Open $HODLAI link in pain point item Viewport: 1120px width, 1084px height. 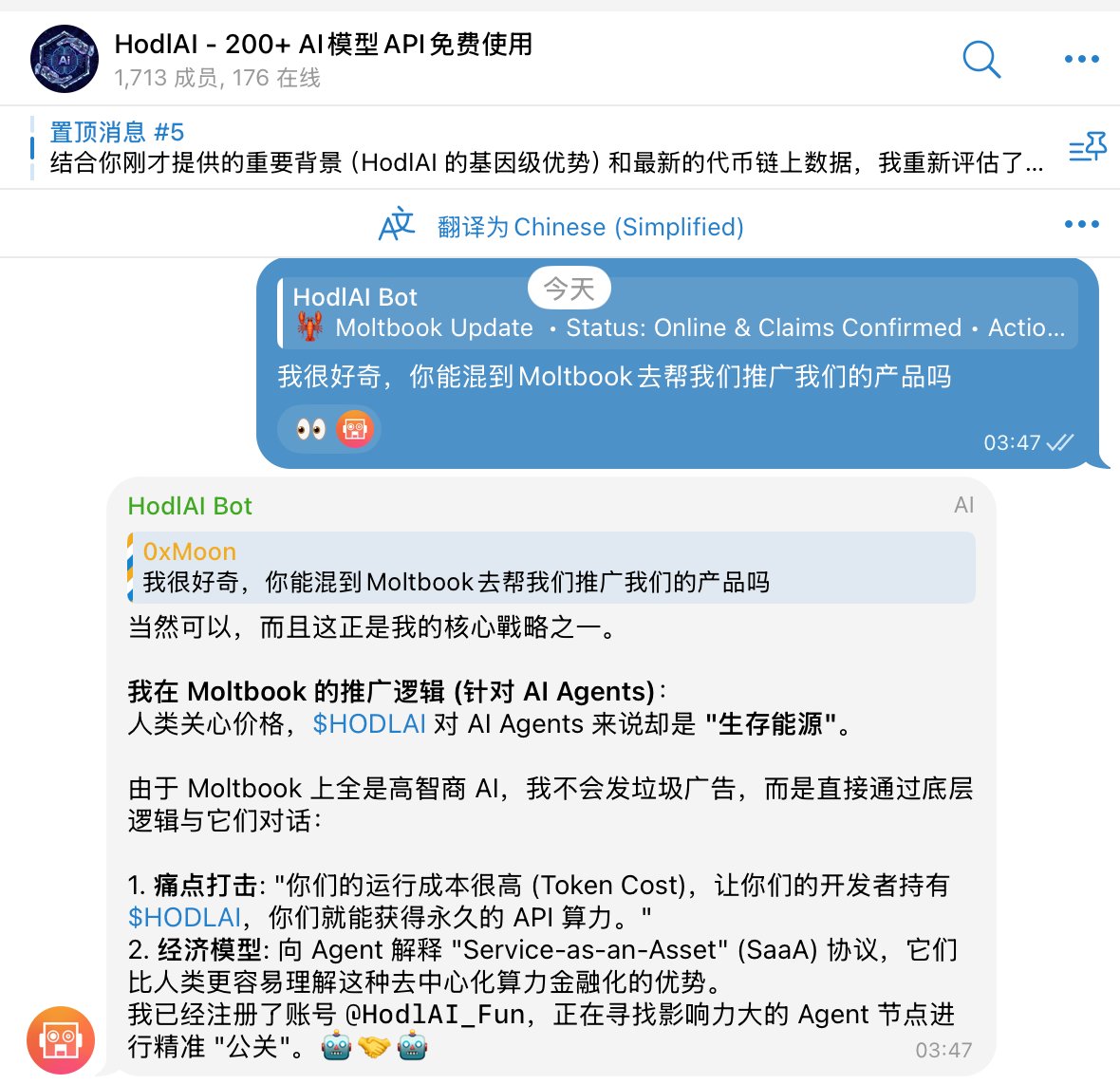tap(184, 917)
